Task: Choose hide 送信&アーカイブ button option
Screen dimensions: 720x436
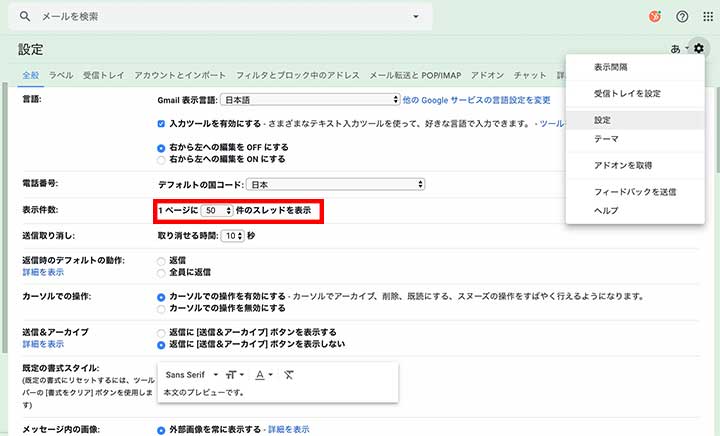Action: (161, 345)
